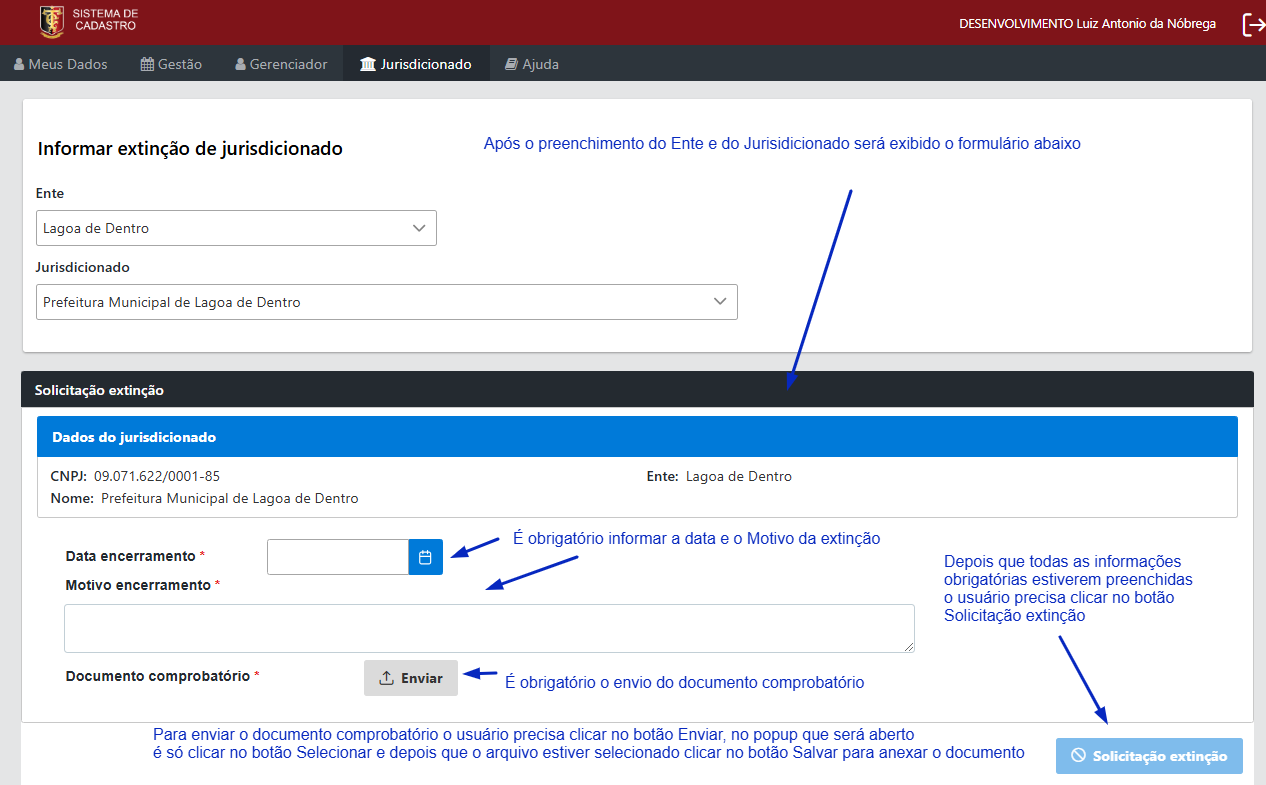
Task: Click the user name Luiz Antonio da Nóbrega
Action: click(x=1145, y=23)
